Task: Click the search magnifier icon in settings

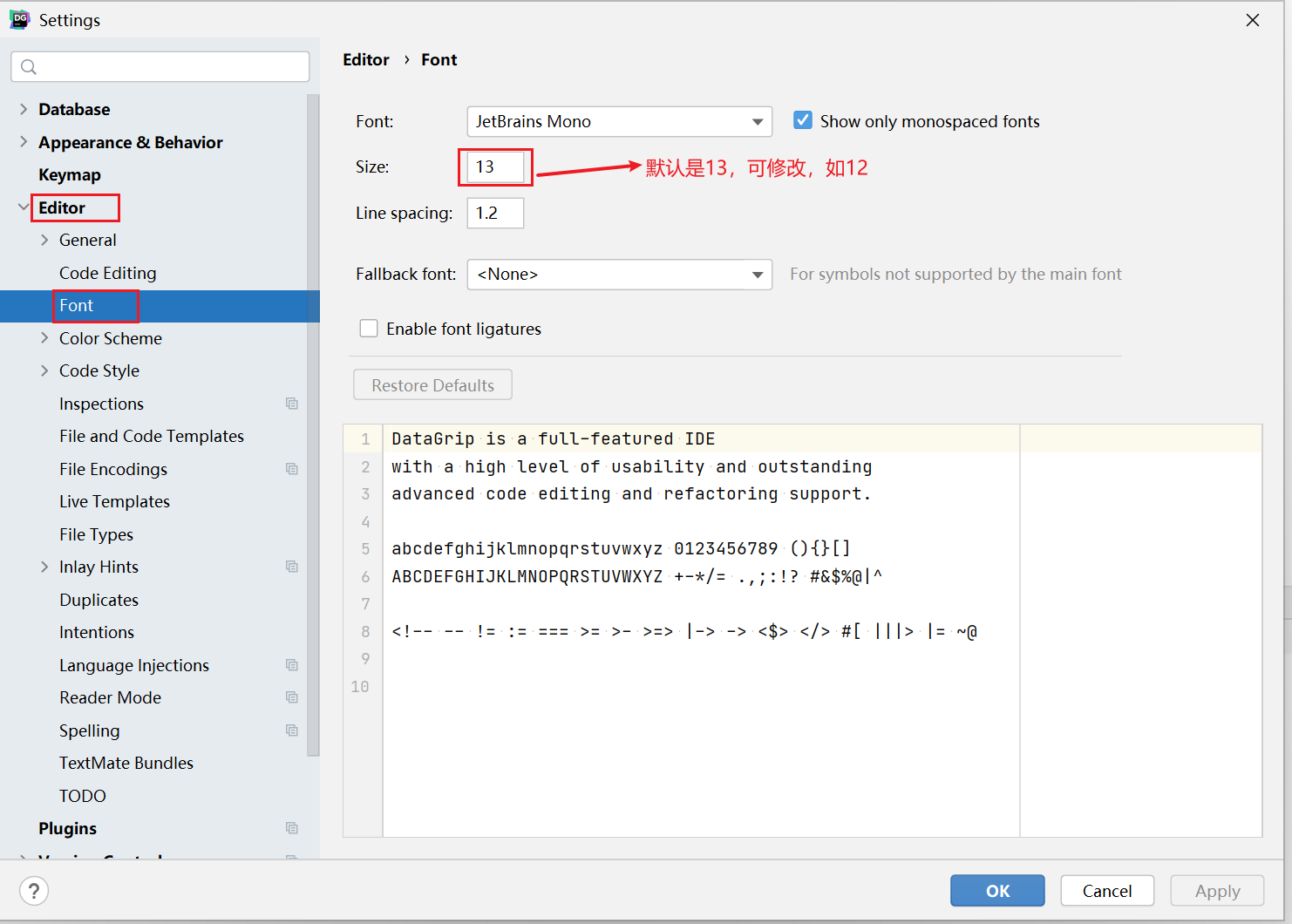Action: tap(29, 67)
